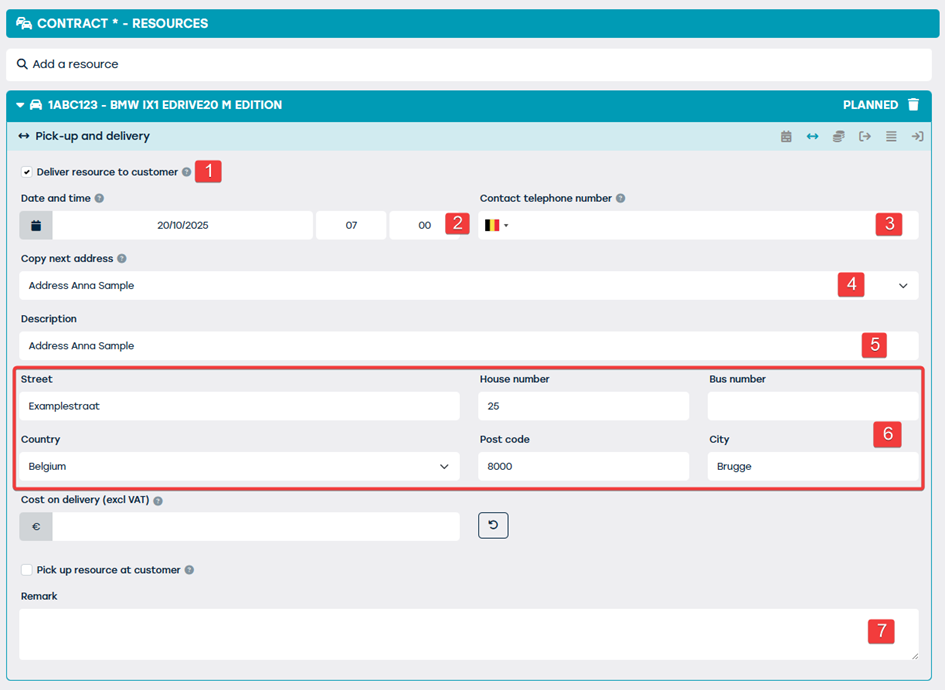
Task: Untick Deliver resource to customer checkbox
Action: pos(27,172)
